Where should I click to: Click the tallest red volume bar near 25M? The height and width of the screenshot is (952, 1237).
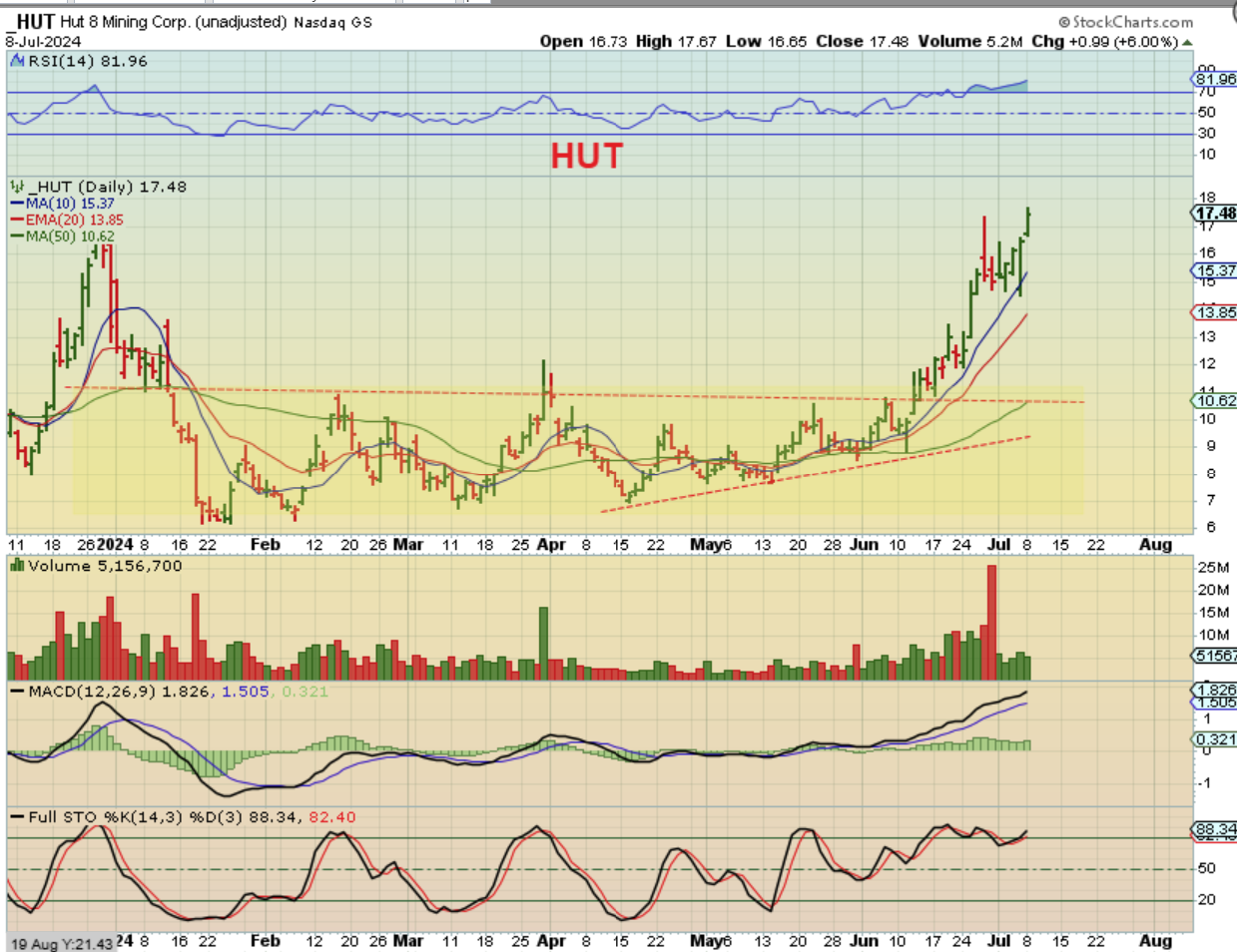click(991, 623)
